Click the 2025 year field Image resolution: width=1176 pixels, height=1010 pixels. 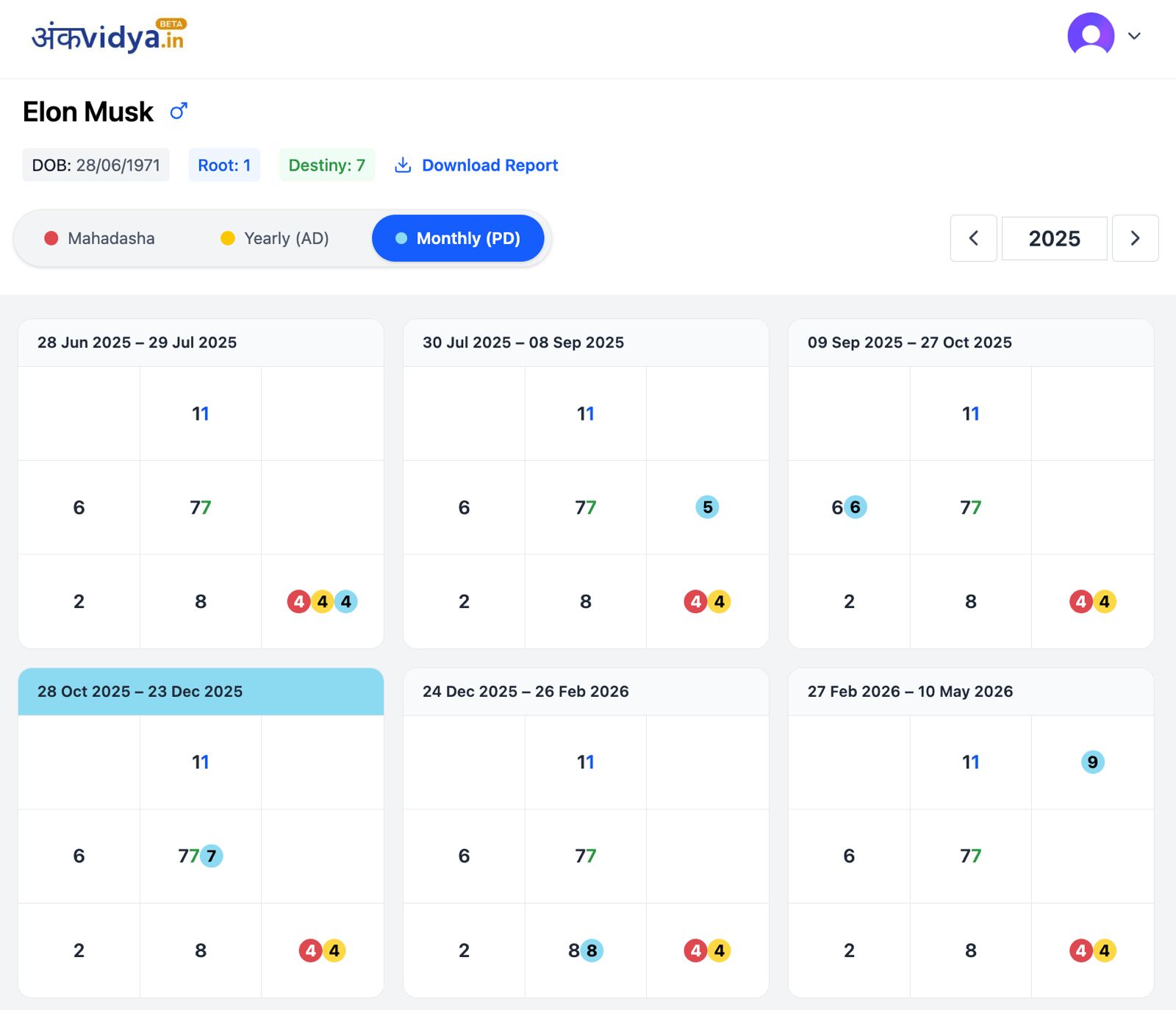[1054, 238]
